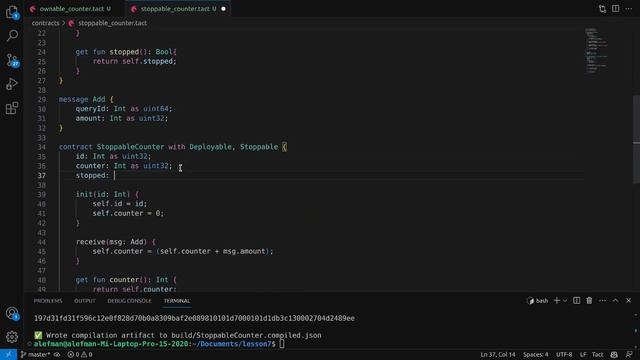Open the Accounts menu icon
Screen dimensions: 640x360
(x=12, y=313)
